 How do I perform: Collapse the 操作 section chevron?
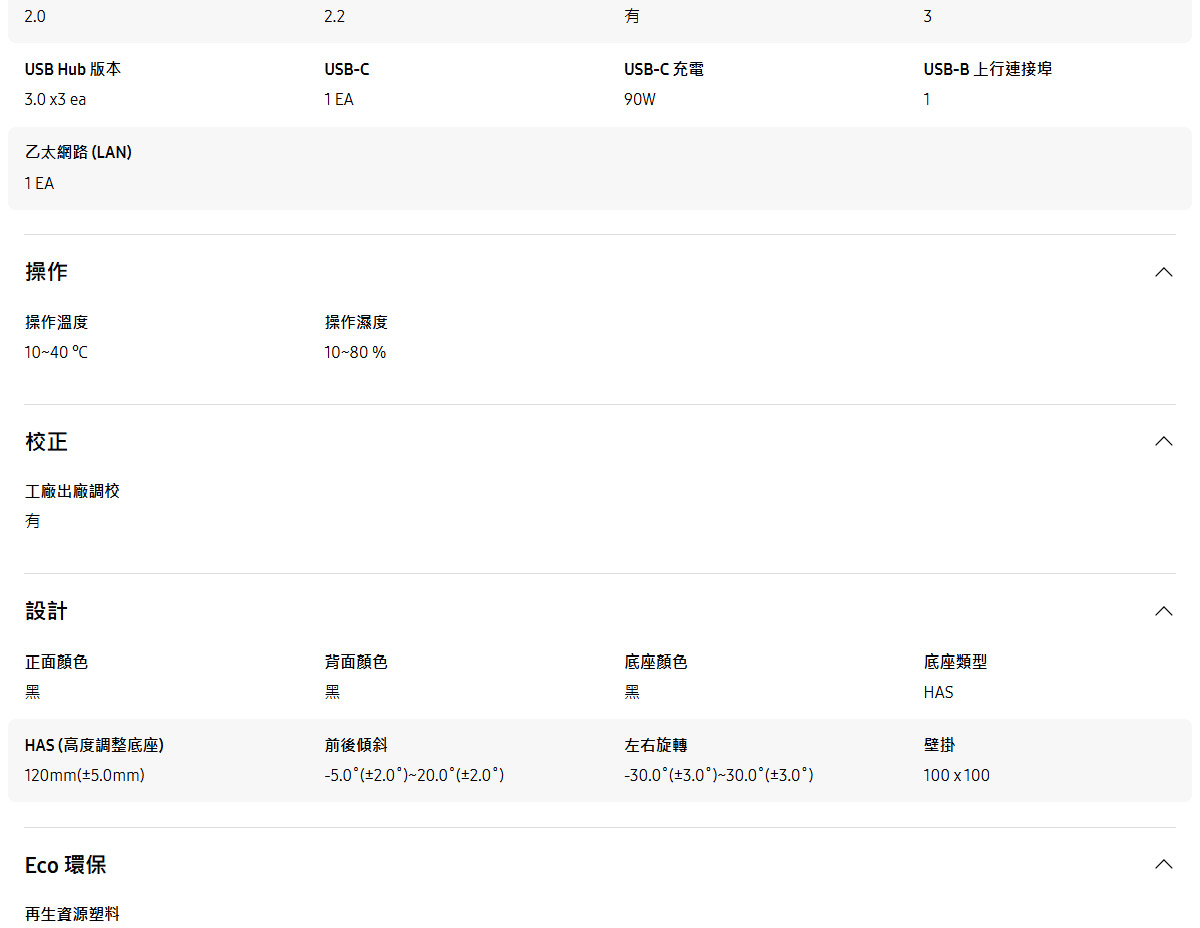1163,271
